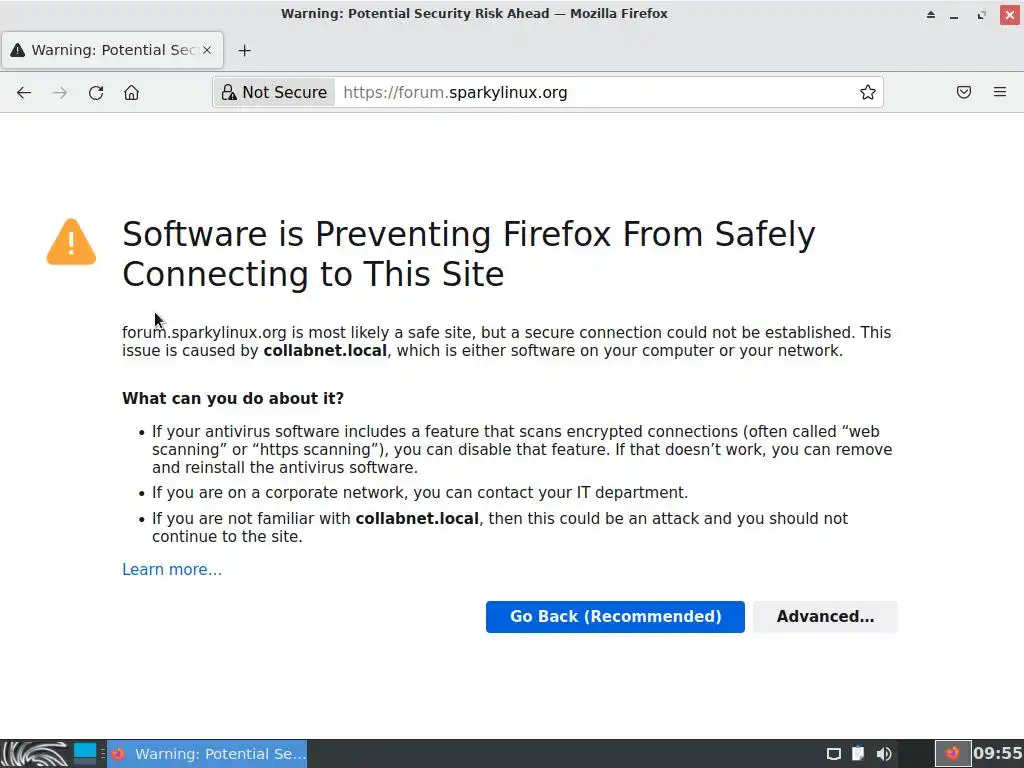Click the orange warning triangle icon
Screen dimensions: 1024x768
(x=71, y=242)
